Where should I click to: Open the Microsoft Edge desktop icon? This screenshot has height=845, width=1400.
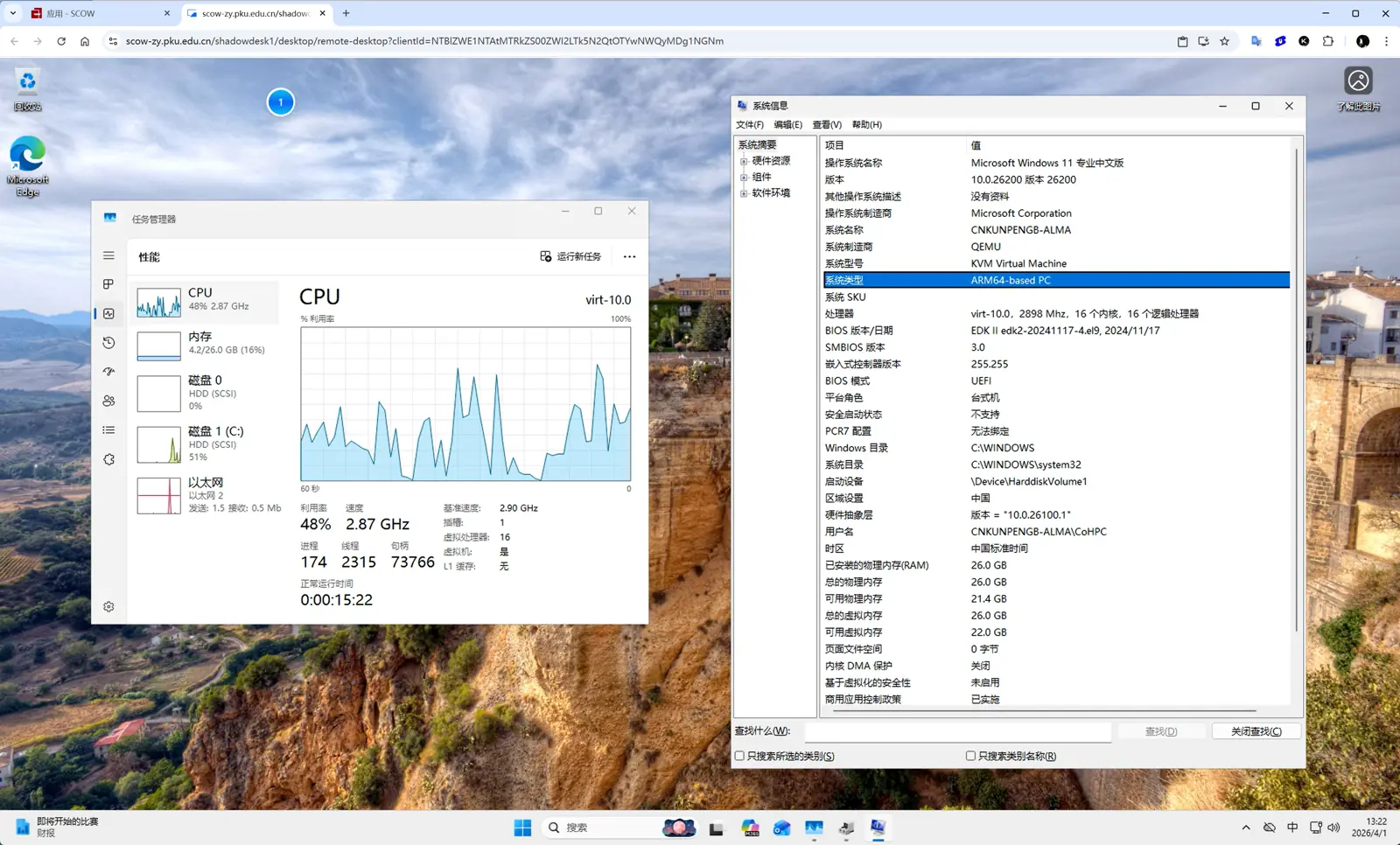click(27, 166)
